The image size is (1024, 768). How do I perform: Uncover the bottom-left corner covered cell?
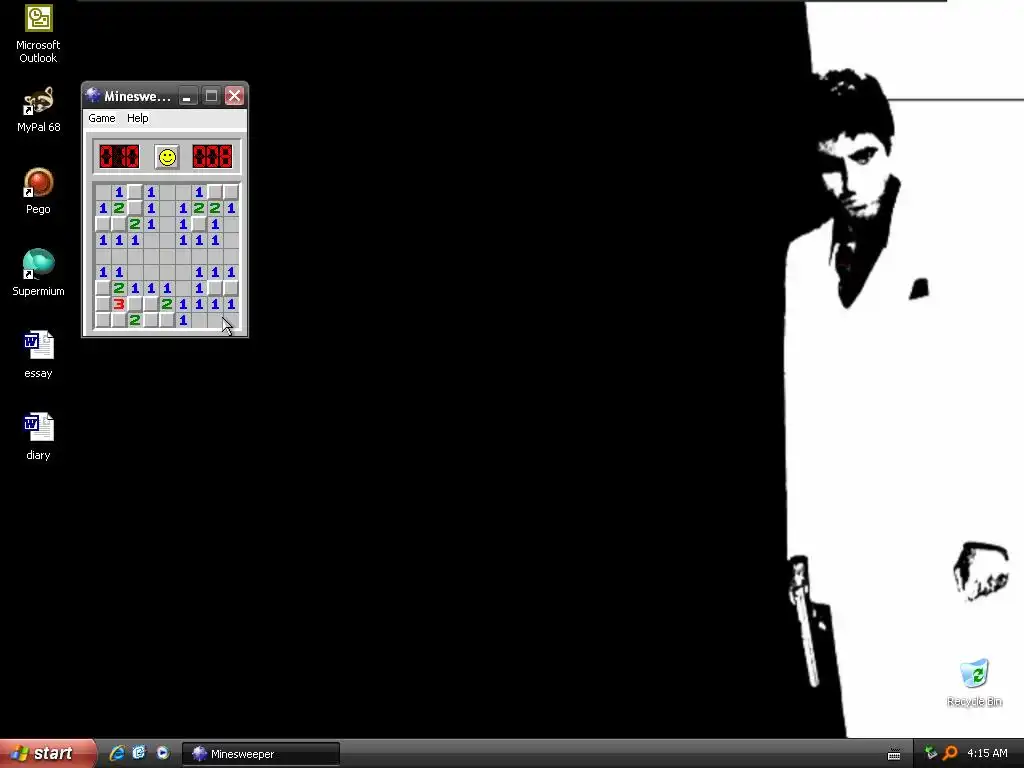pos(103,320)
